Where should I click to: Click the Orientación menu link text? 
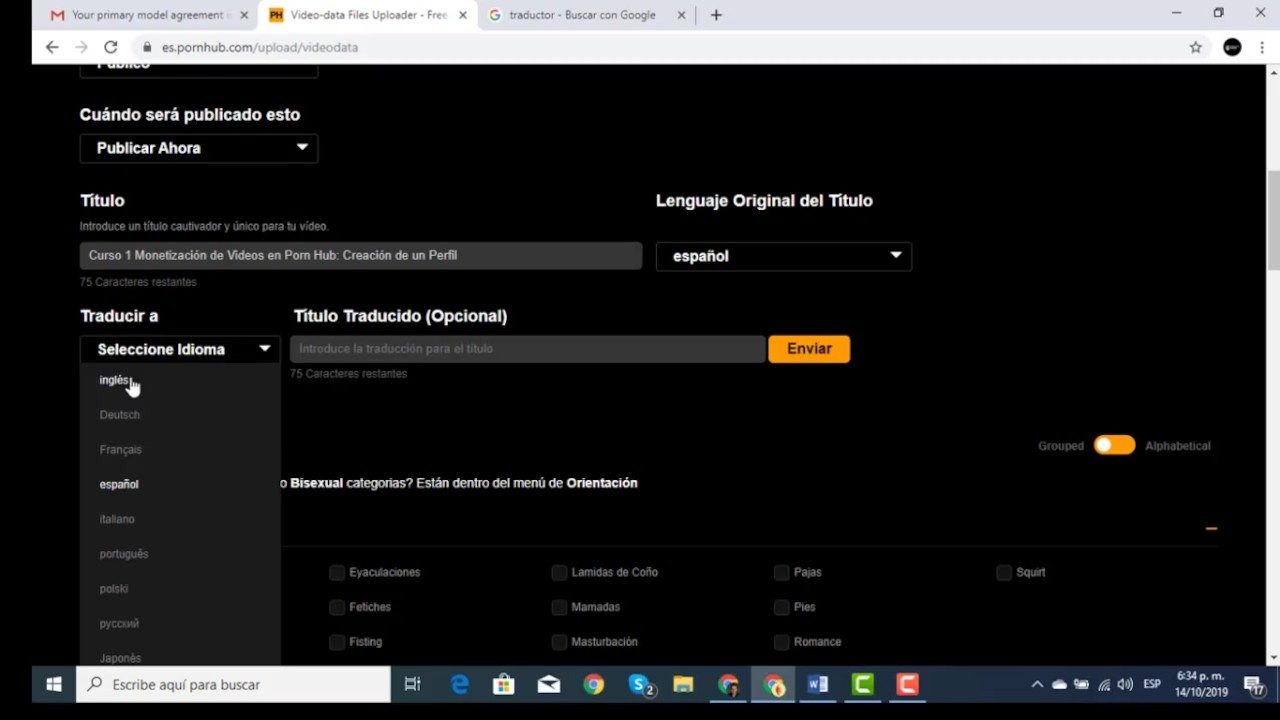pyautogui.click(x=602, y=483)
